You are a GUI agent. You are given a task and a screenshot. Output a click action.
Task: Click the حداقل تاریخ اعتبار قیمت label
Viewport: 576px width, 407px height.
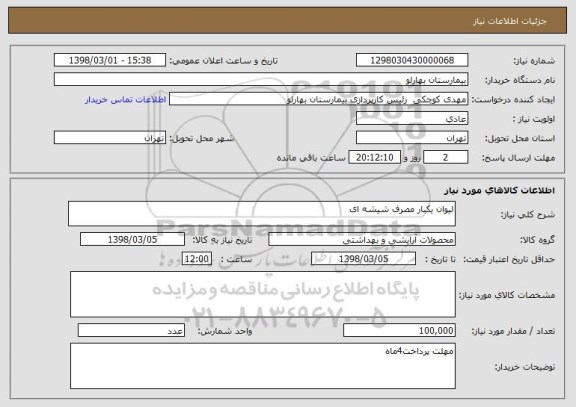[509, 259]
